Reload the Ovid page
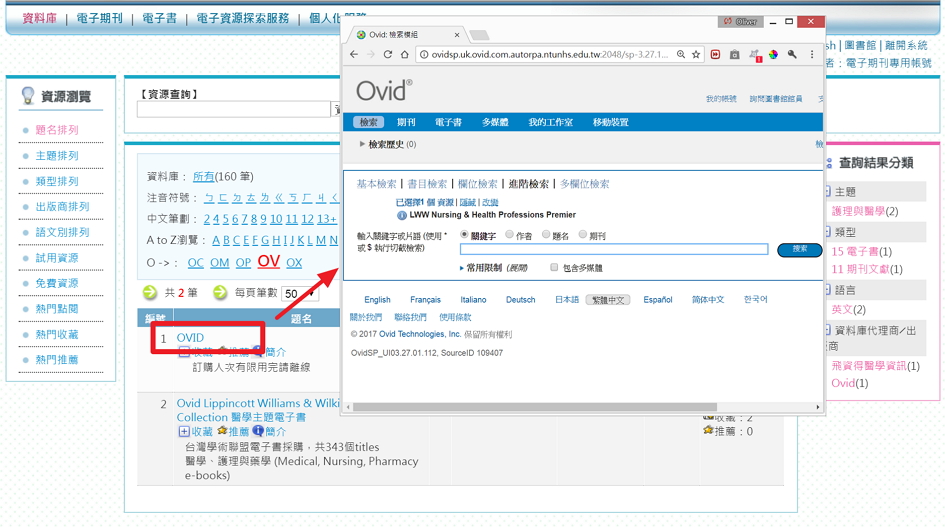This screenshot has width=945, height=527. 388,54
